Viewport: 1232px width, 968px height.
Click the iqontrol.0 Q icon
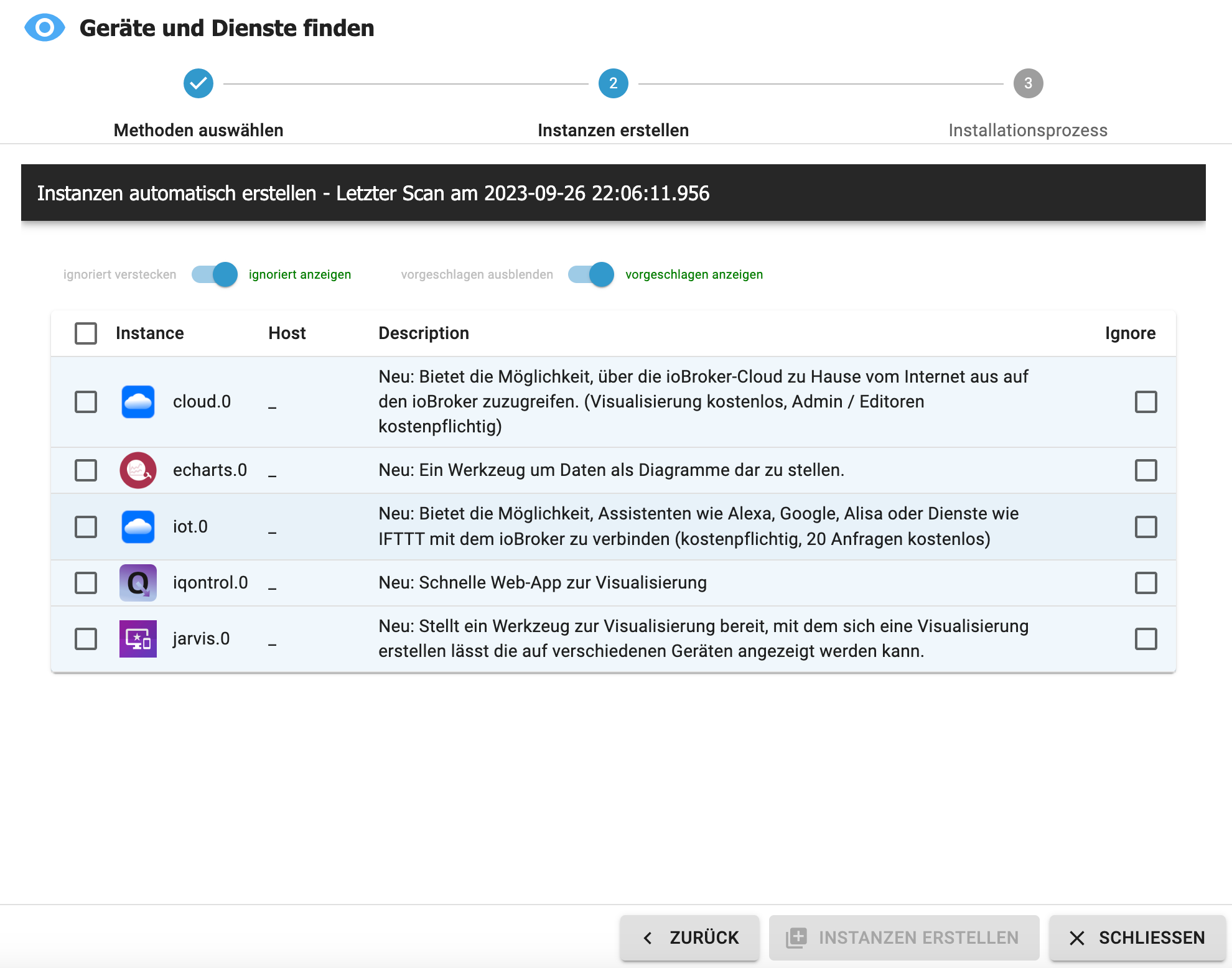coord(138,583)
